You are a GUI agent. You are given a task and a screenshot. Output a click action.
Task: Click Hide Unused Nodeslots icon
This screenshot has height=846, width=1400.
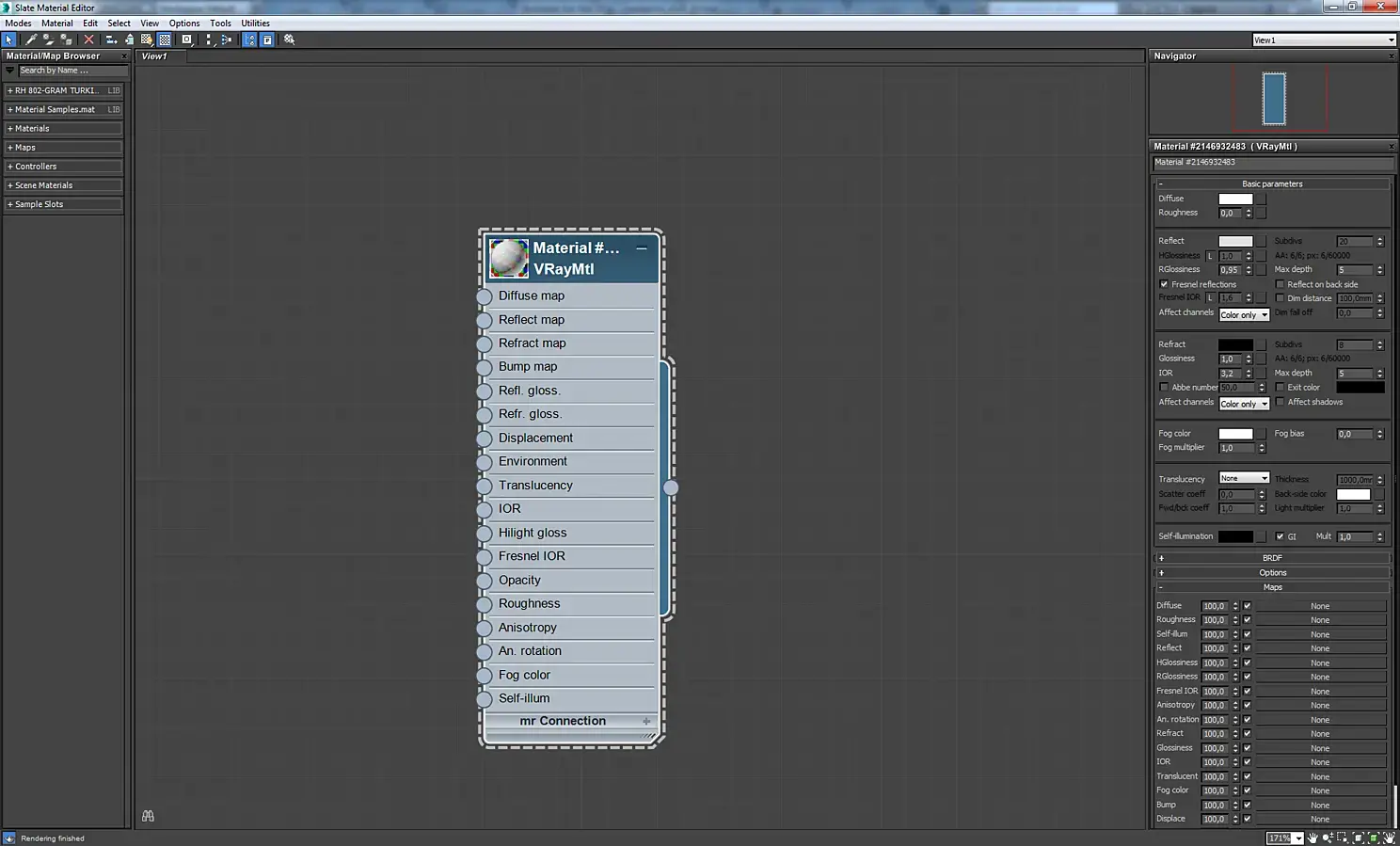[129, 40]
